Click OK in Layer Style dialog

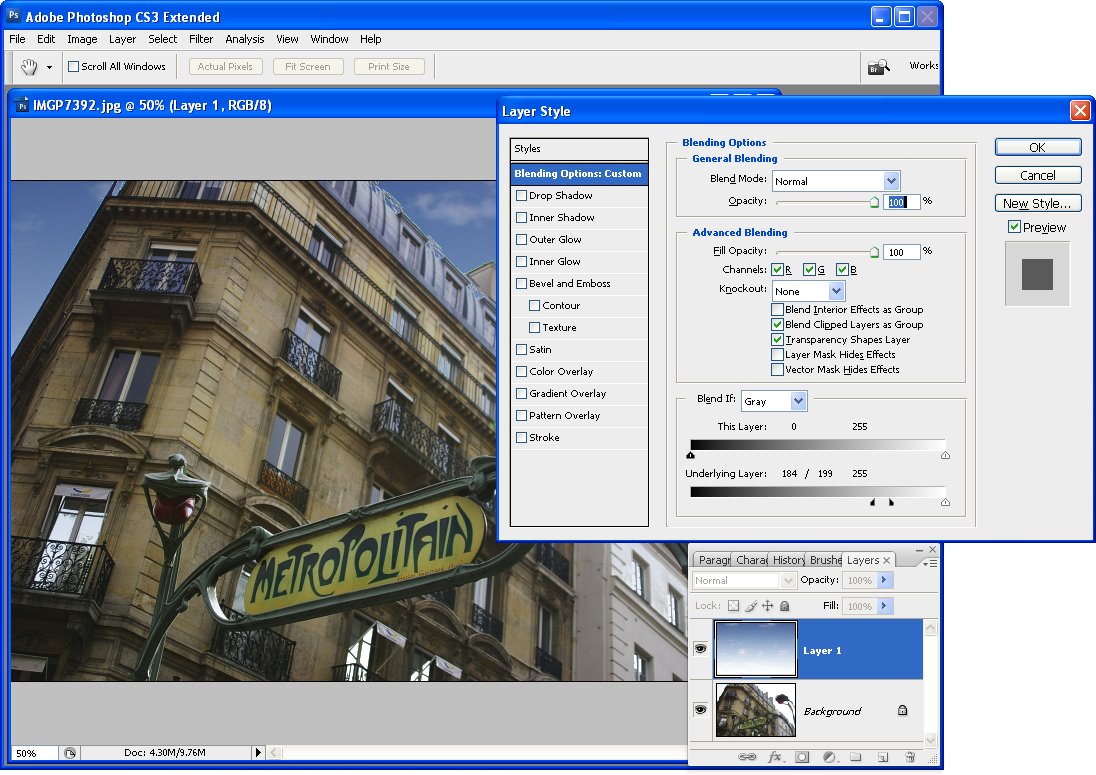[1038, 147]
